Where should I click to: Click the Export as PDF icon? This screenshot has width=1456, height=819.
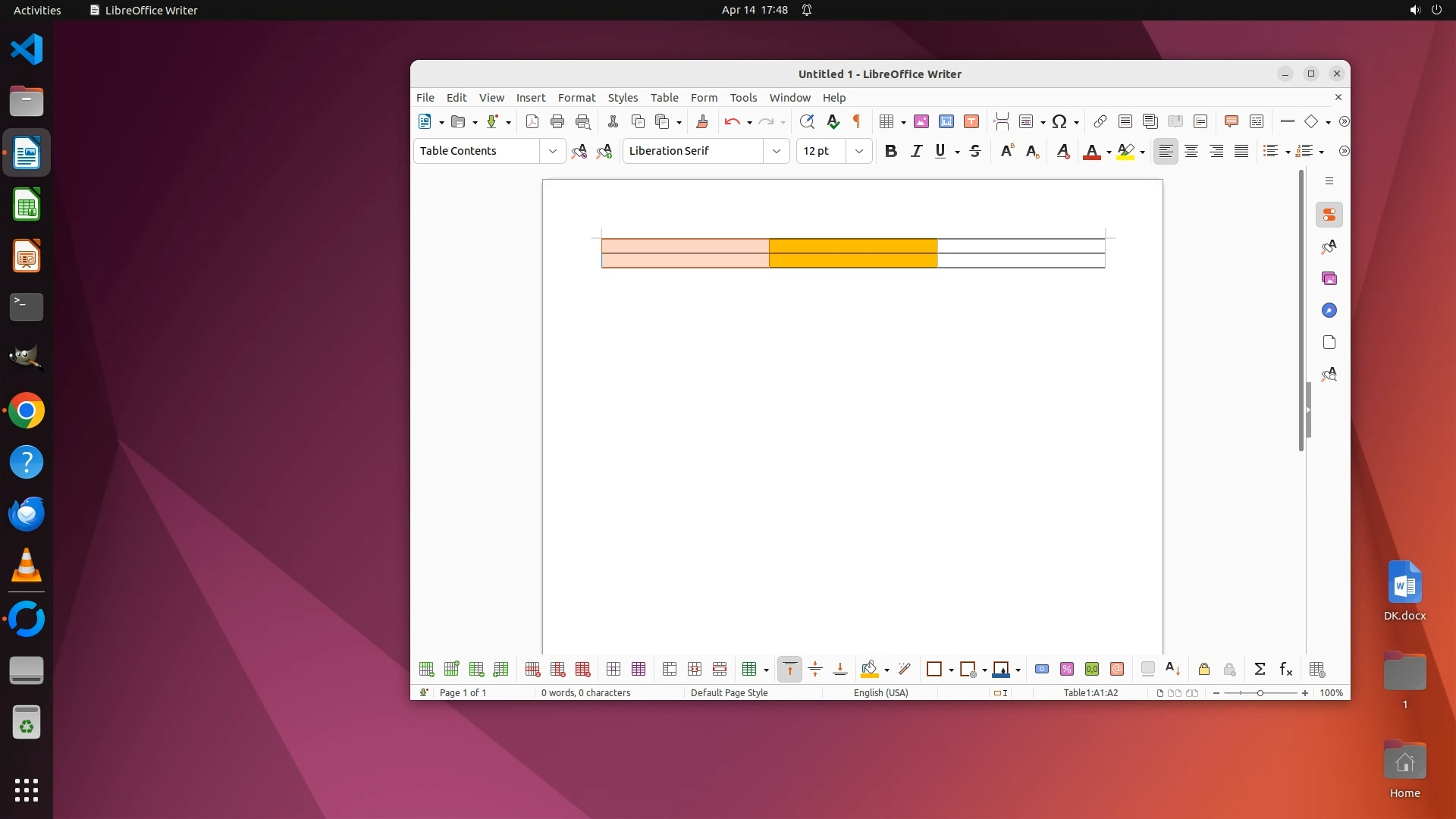tap(532, 121)
